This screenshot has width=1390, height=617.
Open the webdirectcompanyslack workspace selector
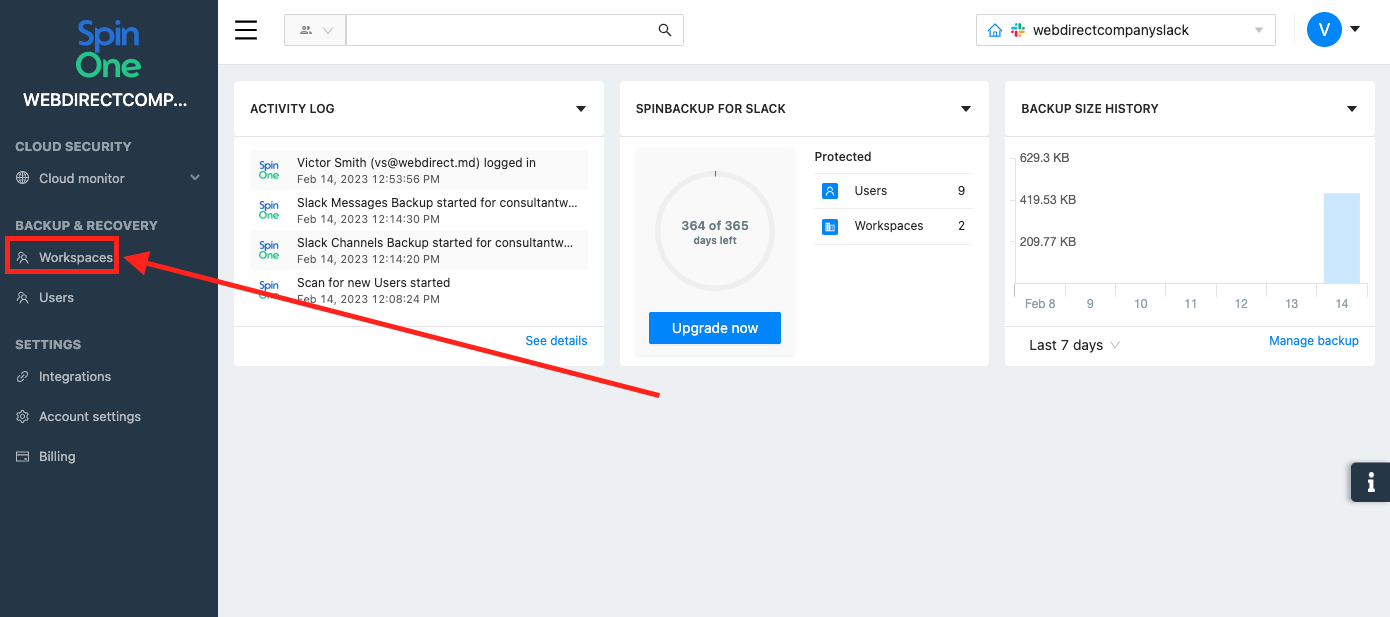click(1125, 30)
